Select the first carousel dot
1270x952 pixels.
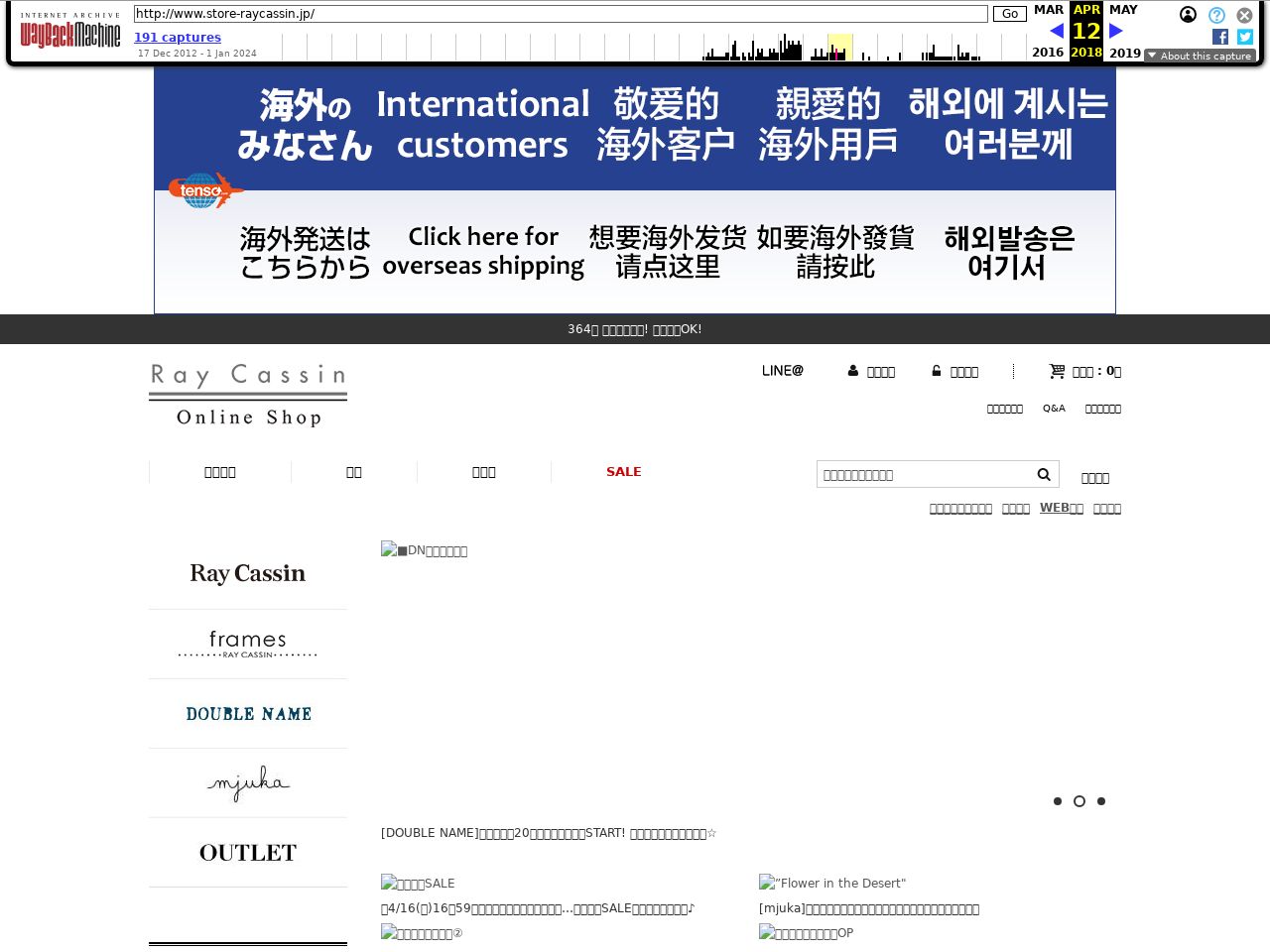click(1058, 801)
